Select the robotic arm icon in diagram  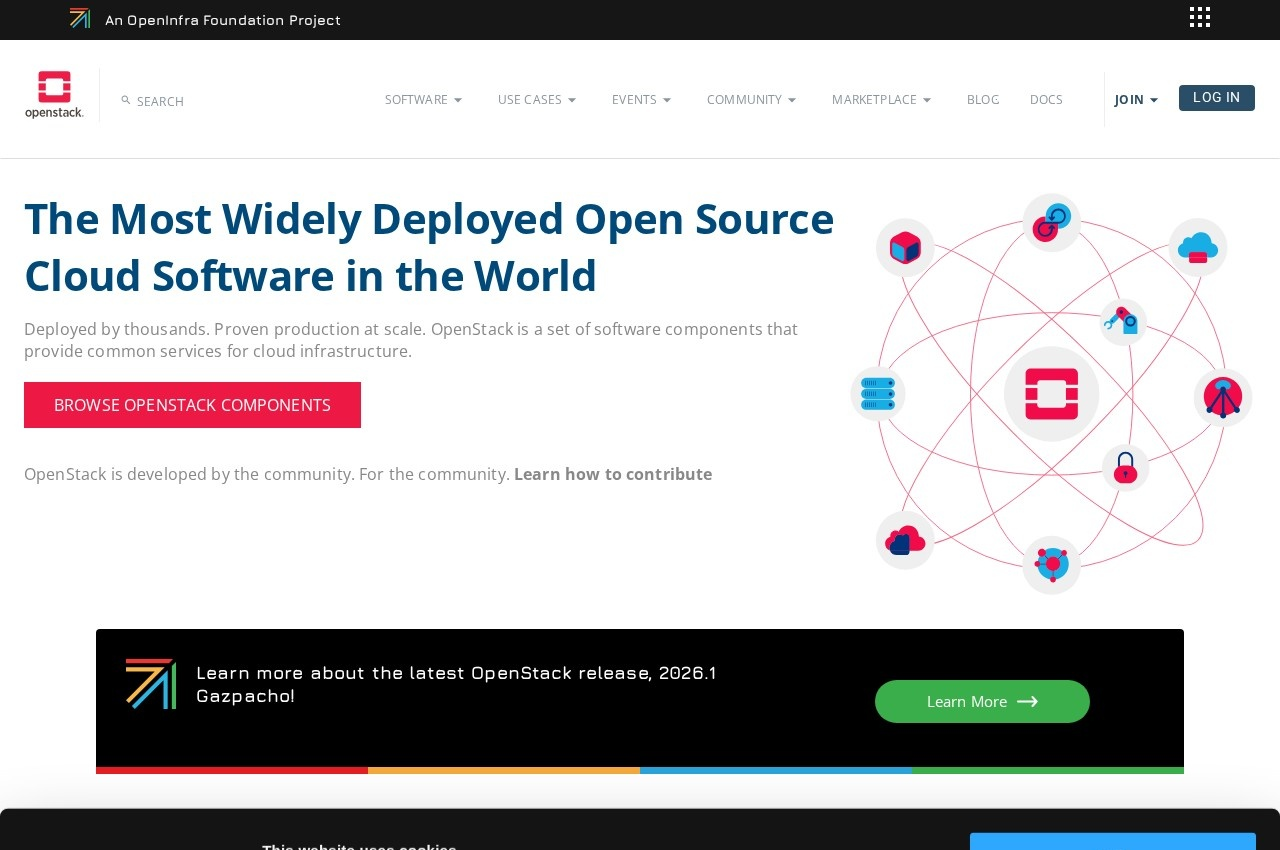(x=1123, y=322)
